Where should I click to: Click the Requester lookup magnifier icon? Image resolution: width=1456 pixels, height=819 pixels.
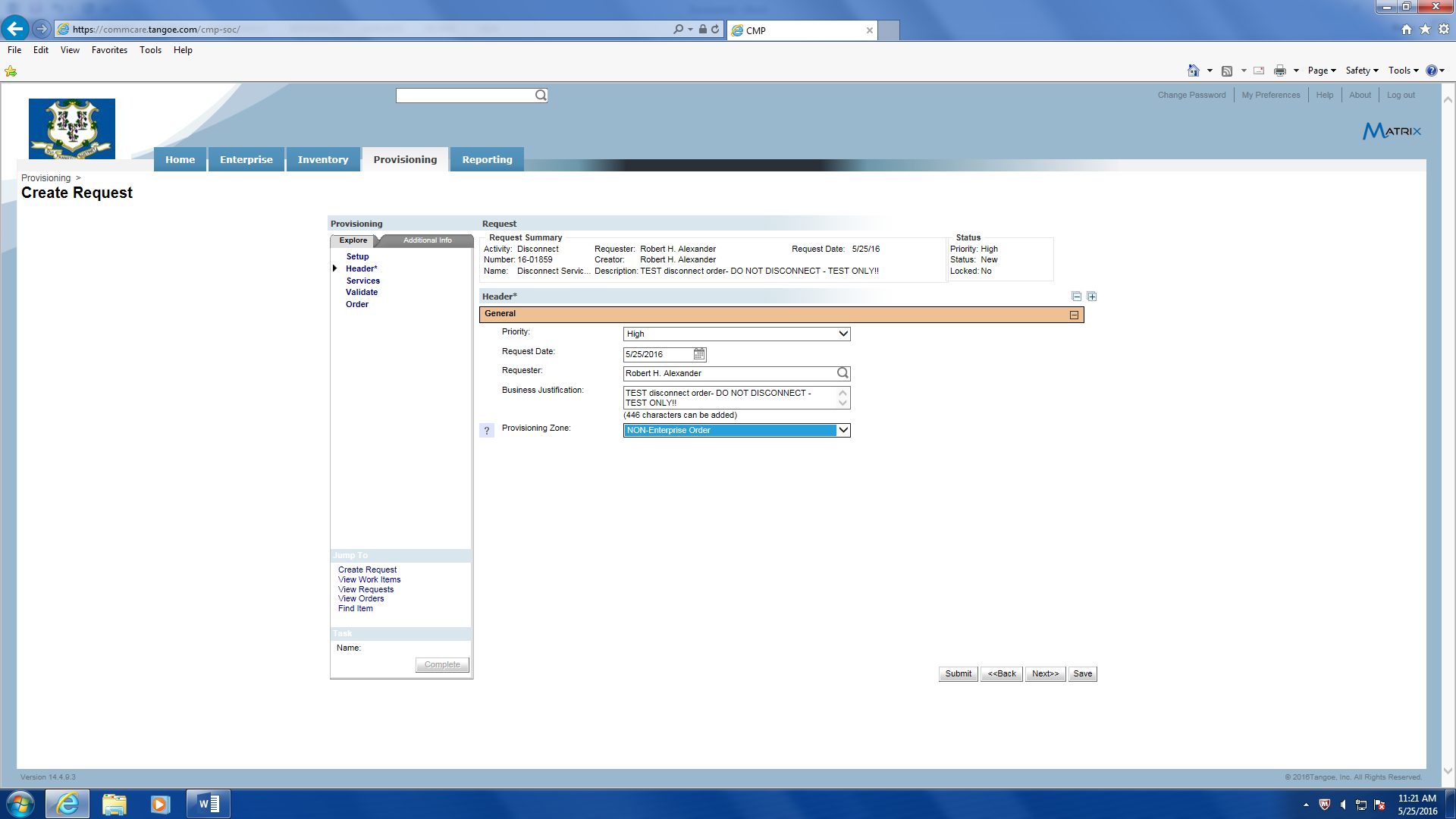coord(843,373)
